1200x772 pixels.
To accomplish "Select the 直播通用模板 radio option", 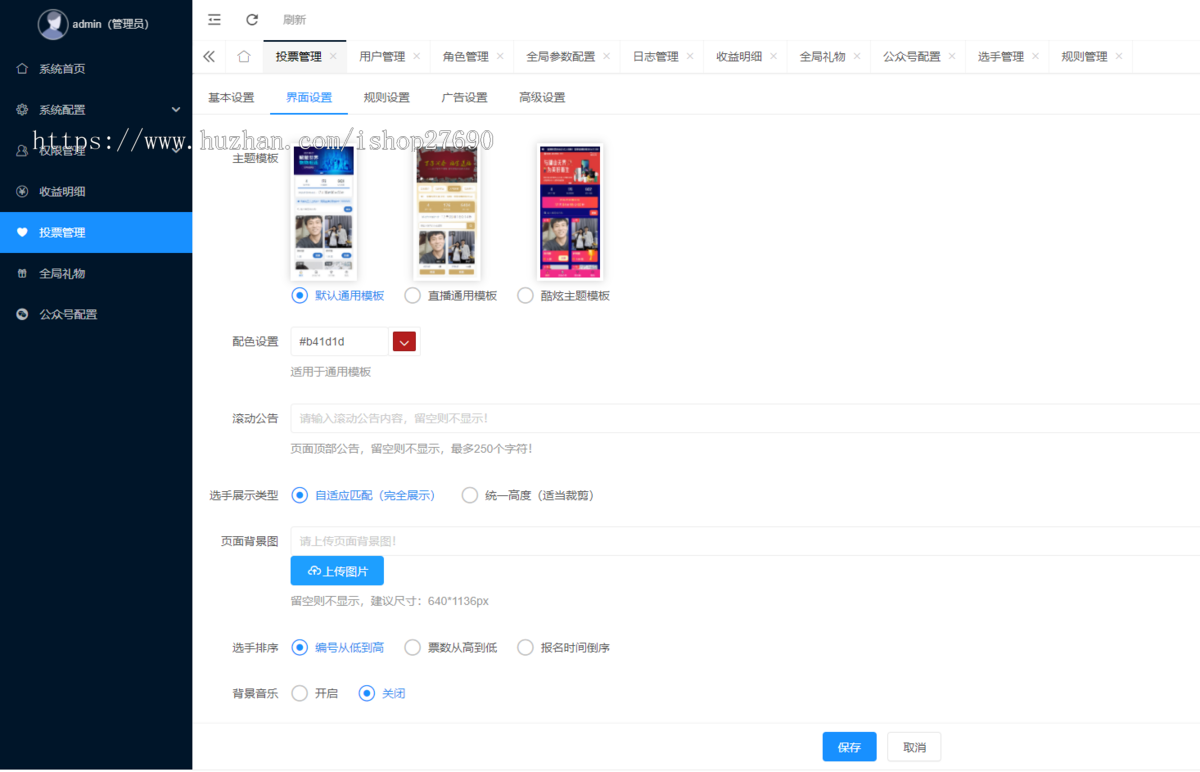I will [413, 296].
